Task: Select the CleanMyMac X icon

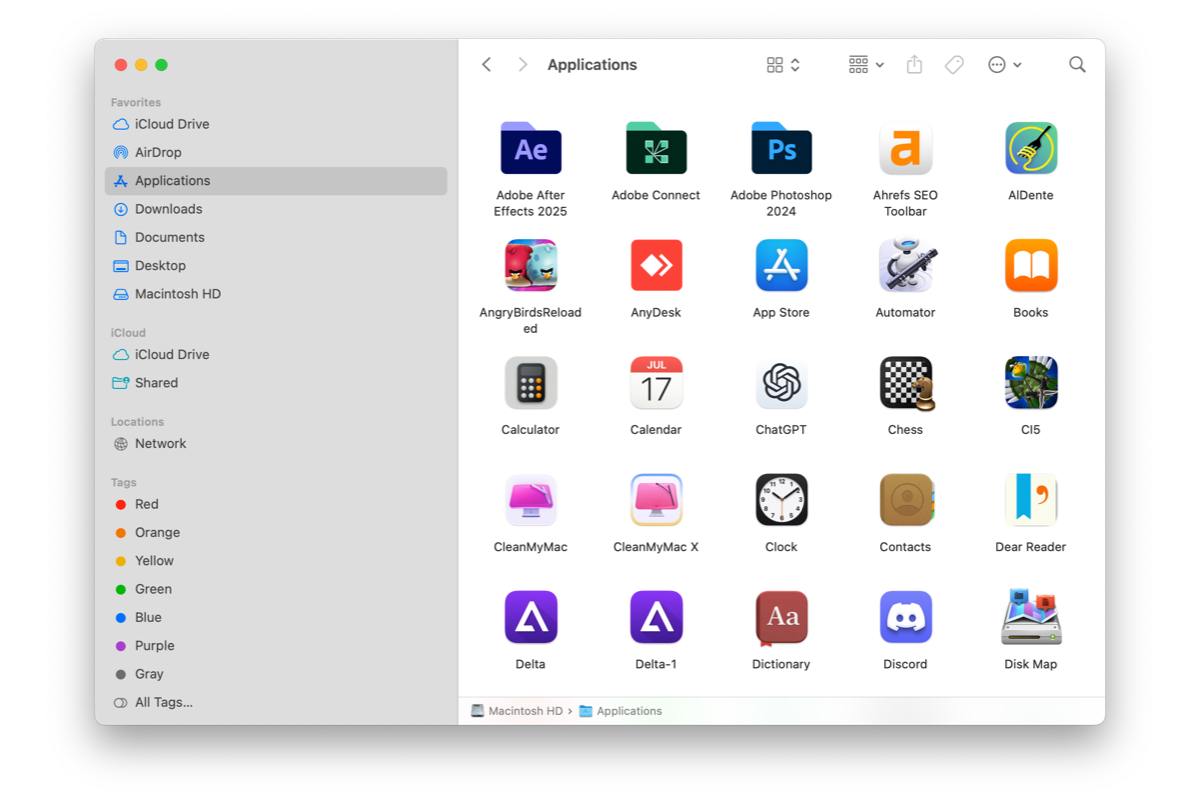Action: 656,500
